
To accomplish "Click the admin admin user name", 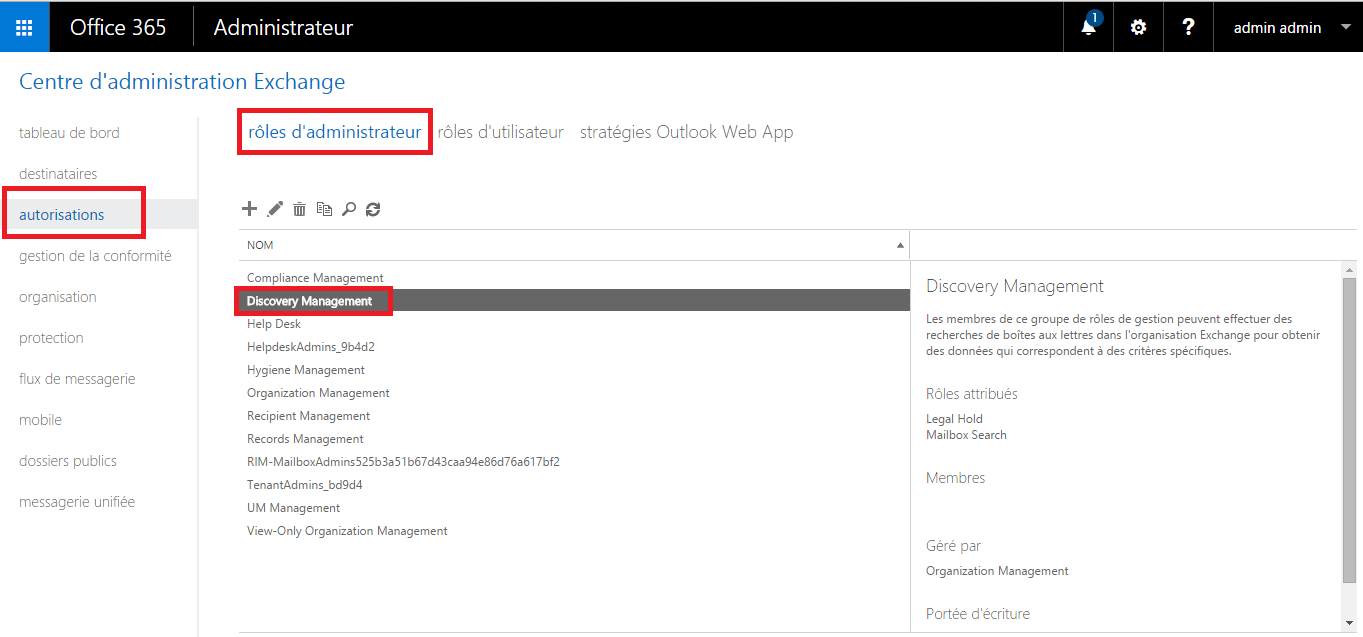I will [x=1277, y=28].
